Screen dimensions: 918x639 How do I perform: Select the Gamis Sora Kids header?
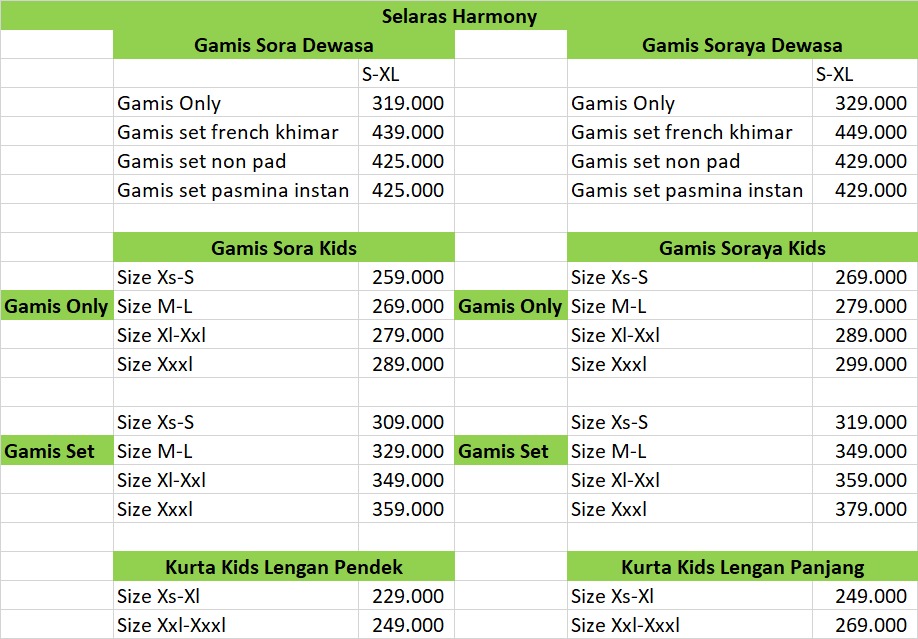[283, 248]
